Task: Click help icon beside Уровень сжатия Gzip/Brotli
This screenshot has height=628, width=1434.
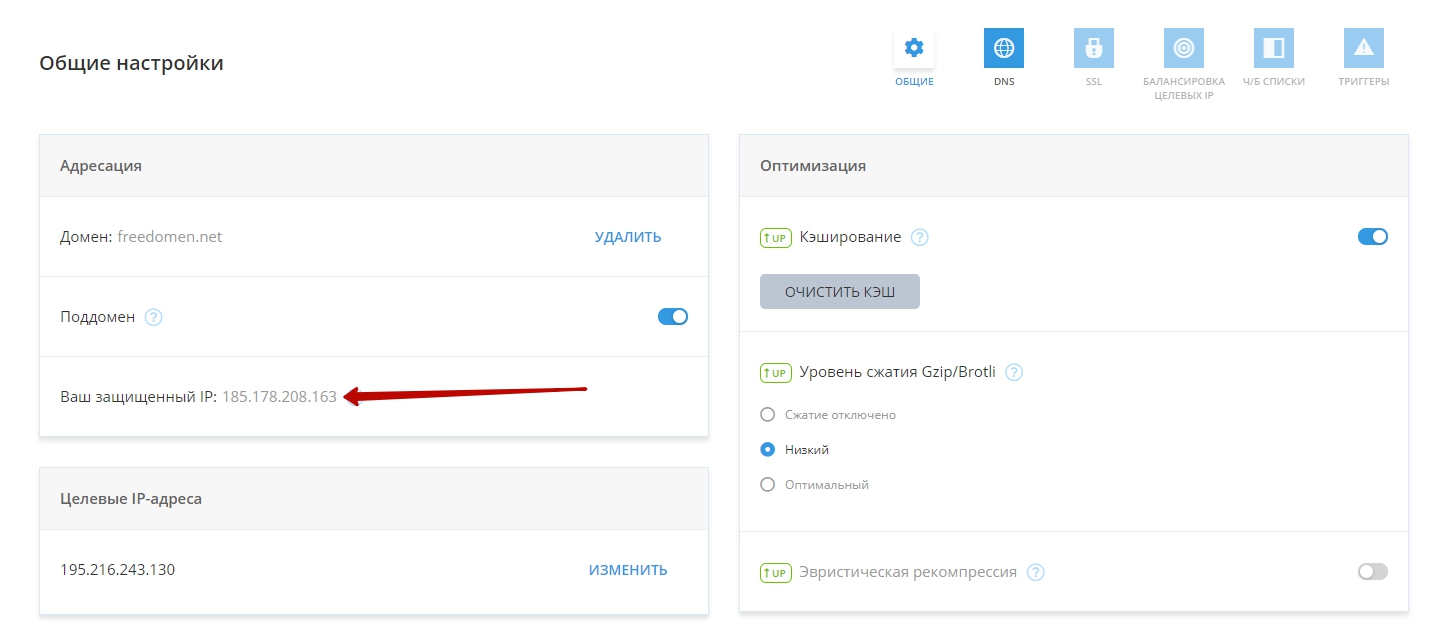Action: coord(1014,372)
